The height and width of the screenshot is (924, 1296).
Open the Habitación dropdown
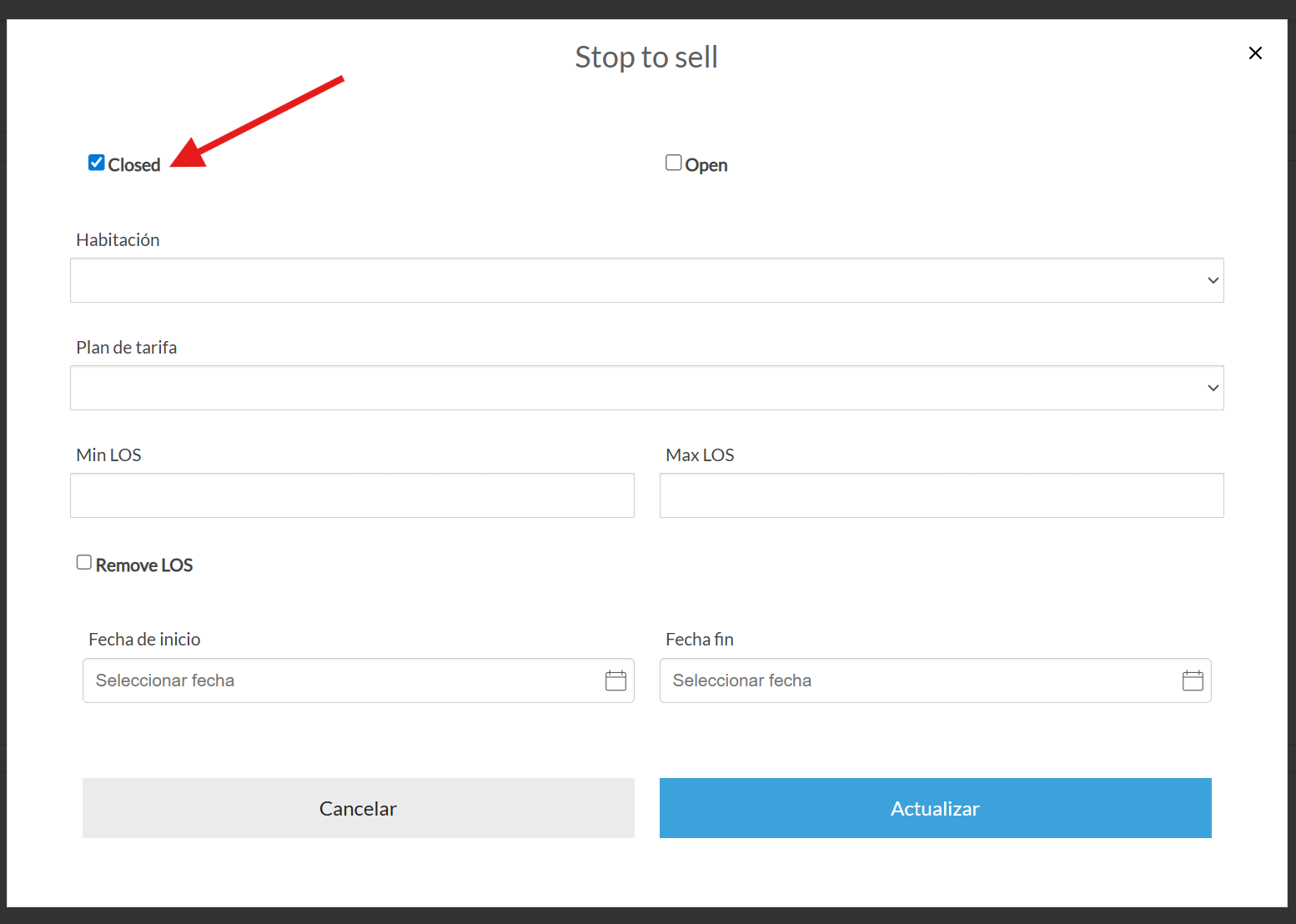(x=646, y=280)
